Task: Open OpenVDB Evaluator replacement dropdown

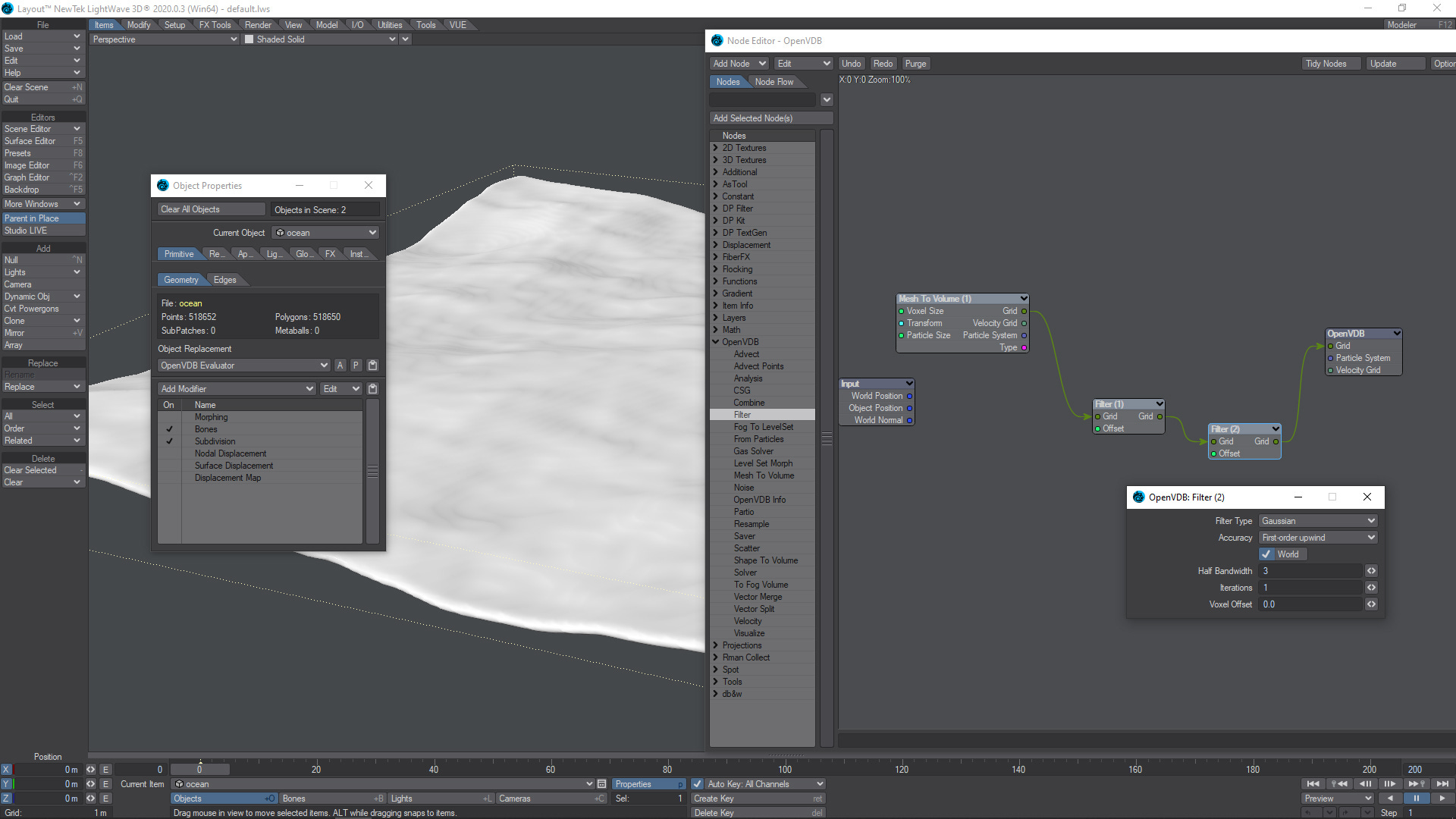Action: [243, 366]
